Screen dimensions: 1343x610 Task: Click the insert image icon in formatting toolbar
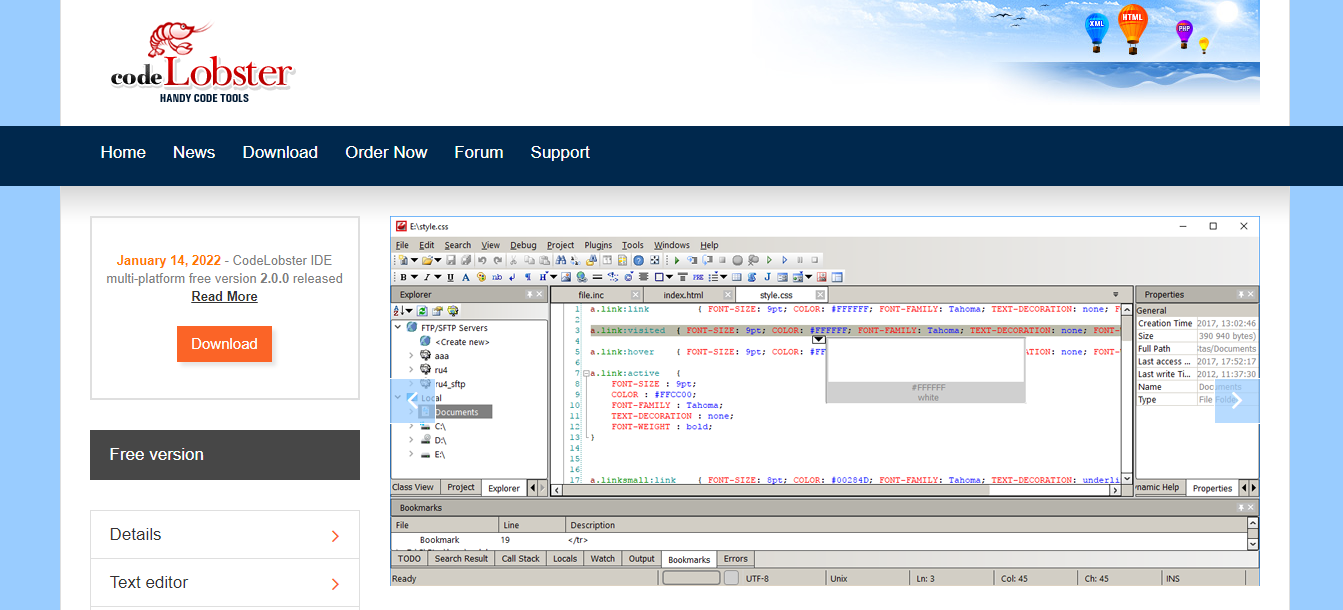(566, 277)
